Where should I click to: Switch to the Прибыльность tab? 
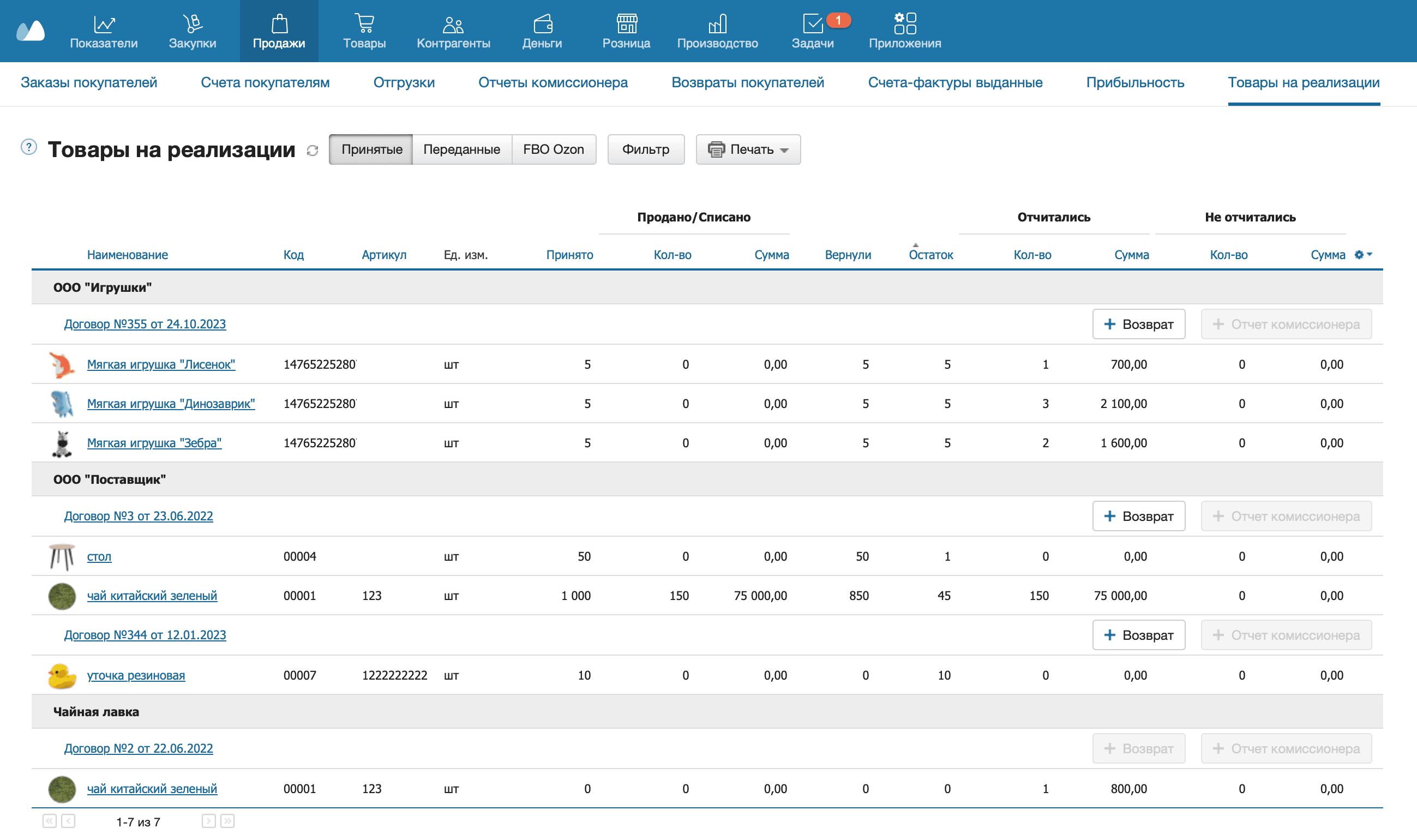[x=1134, y=83]
